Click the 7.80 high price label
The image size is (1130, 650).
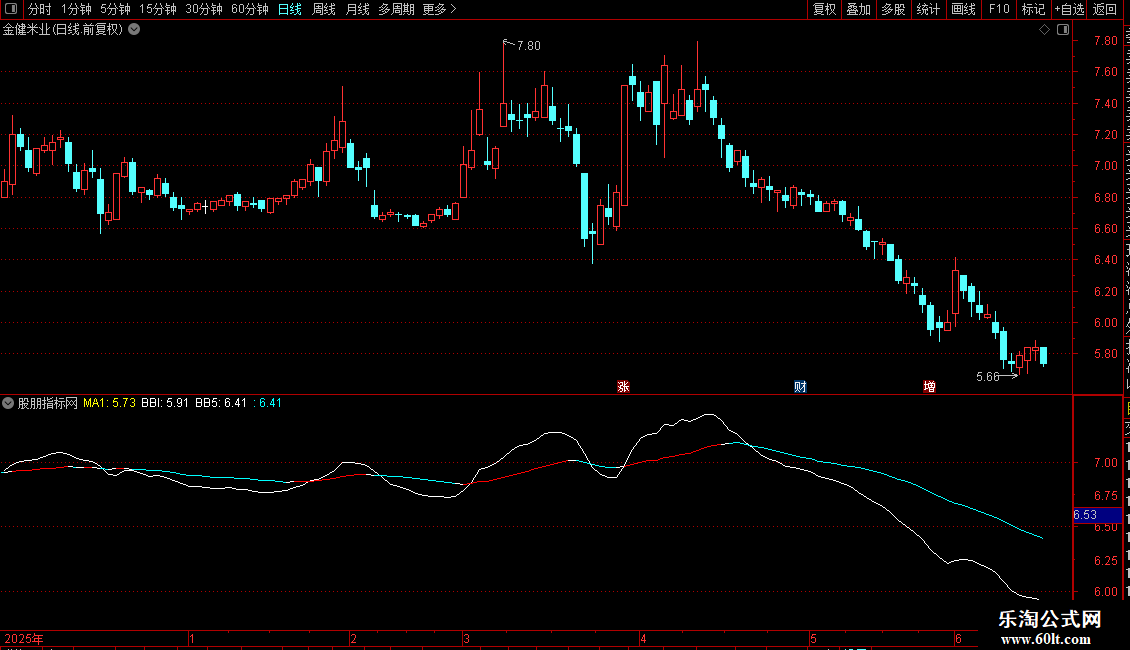pyautogui.click(x=529, y=45)
